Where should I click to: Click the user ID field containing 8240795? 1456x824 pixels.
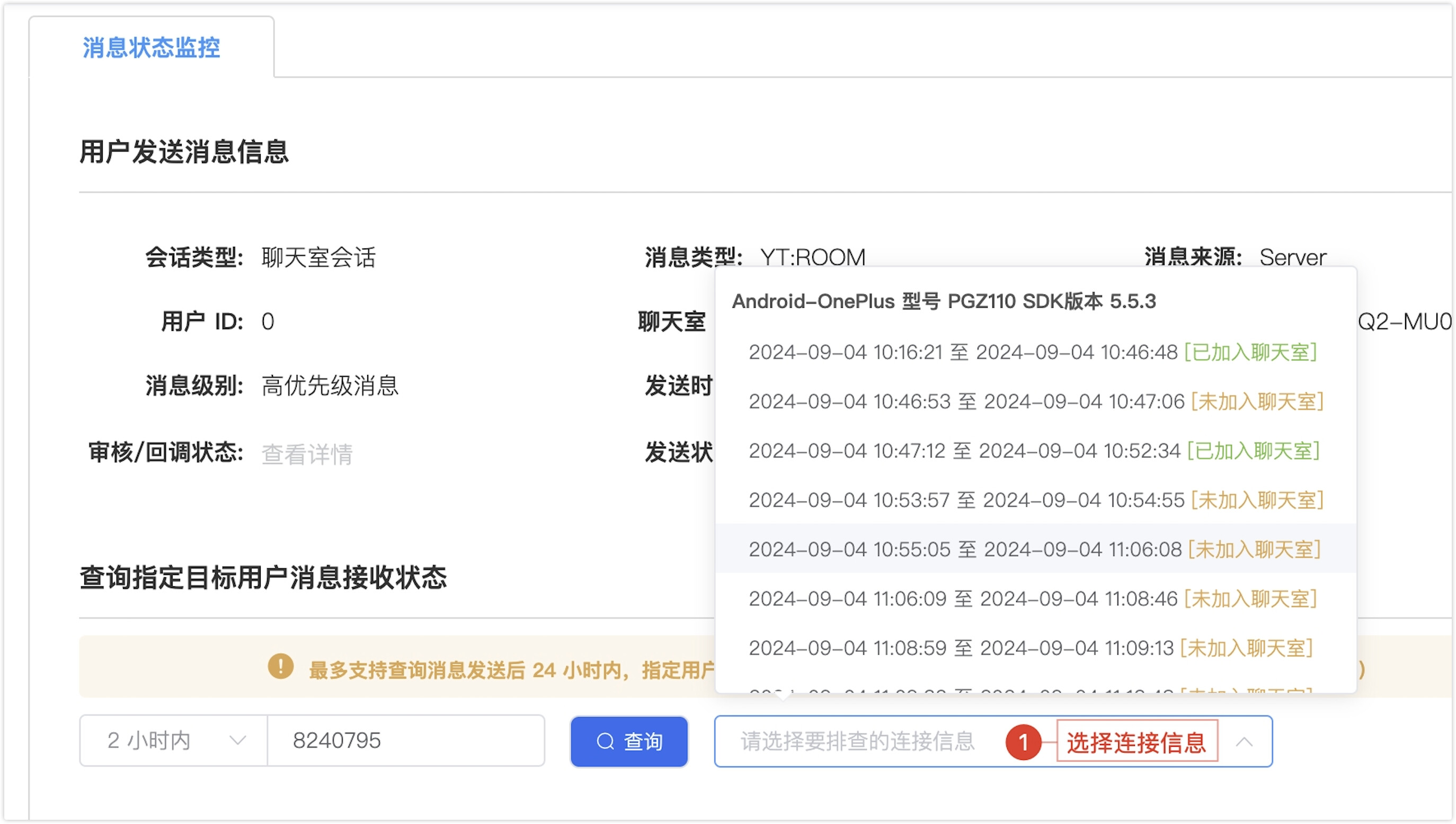405,740
